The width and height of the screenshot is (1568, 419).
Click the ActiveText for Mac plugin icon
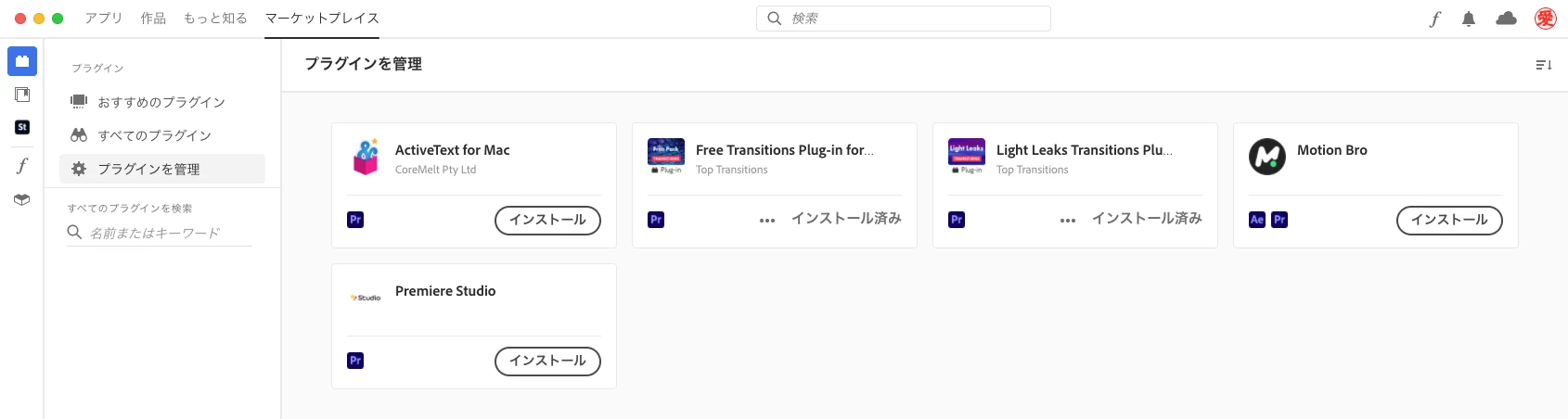pyautogui.click(x=366, y=157)
